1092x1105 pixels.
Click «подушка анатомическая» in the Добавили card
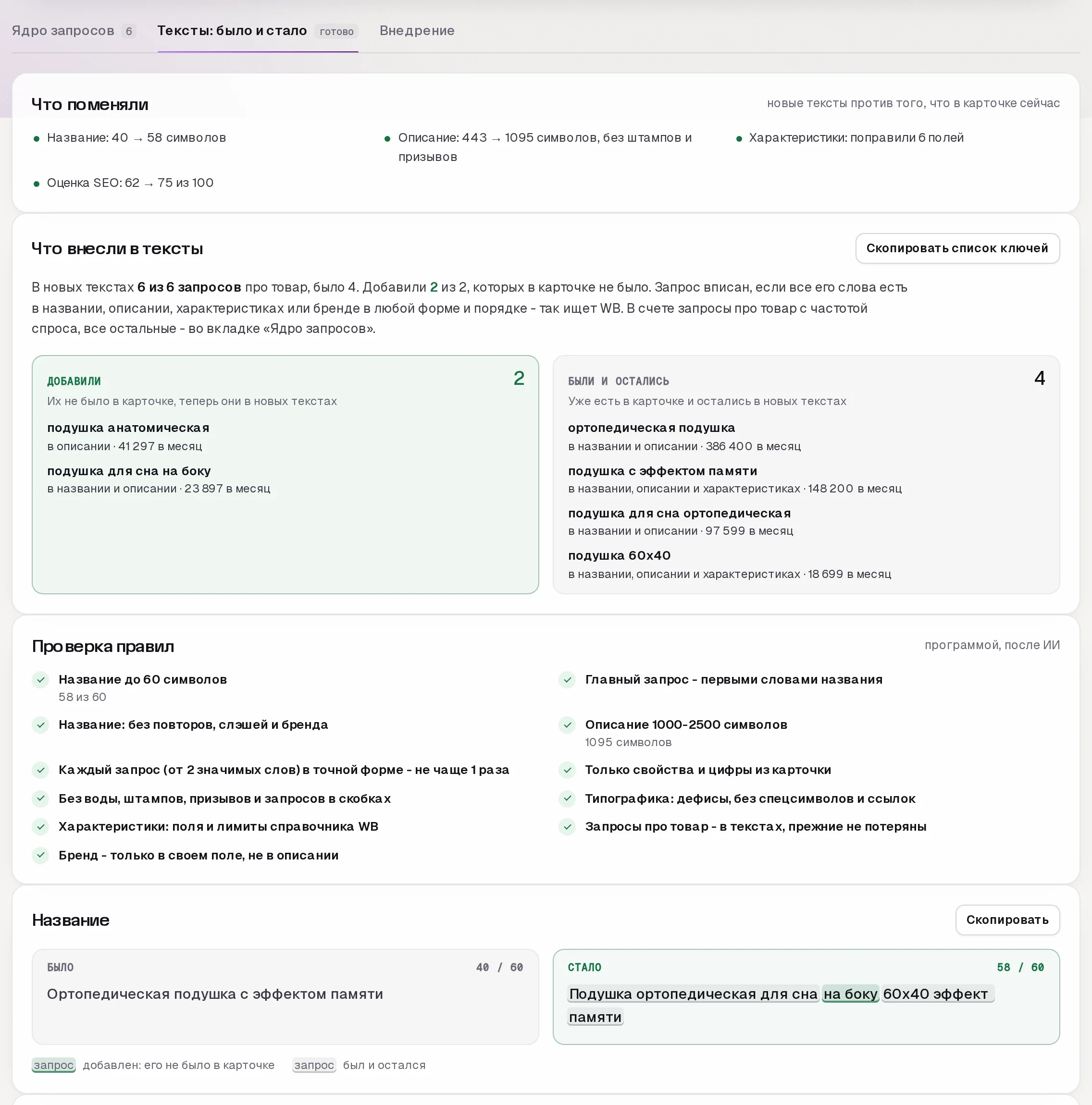click(x=128, y=428)
